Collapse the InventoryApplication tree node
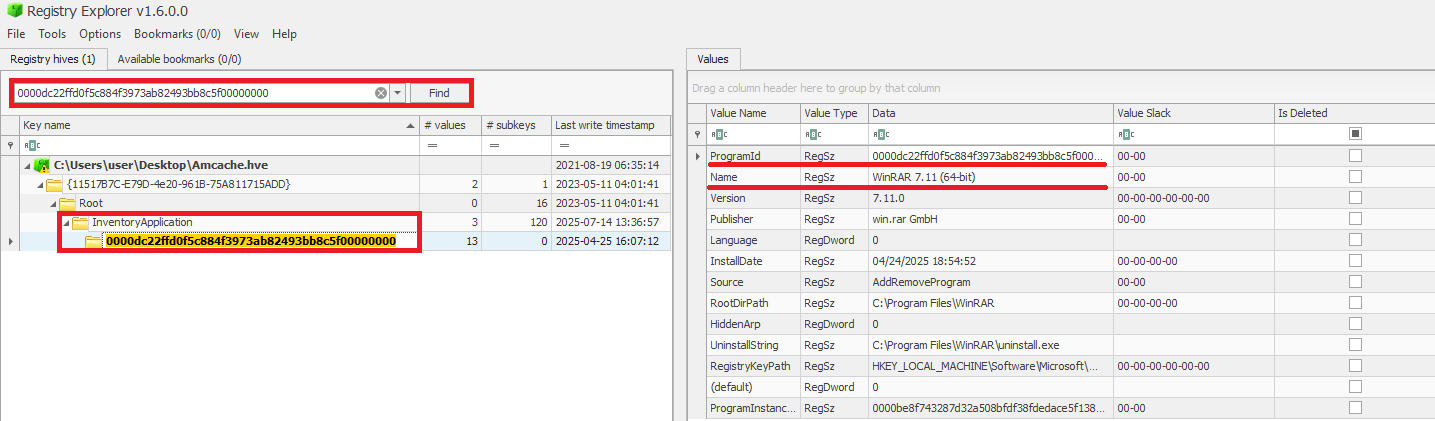The height and width of the screenshot is (421, 1435). pyautogui.click(x=66, y=222)
